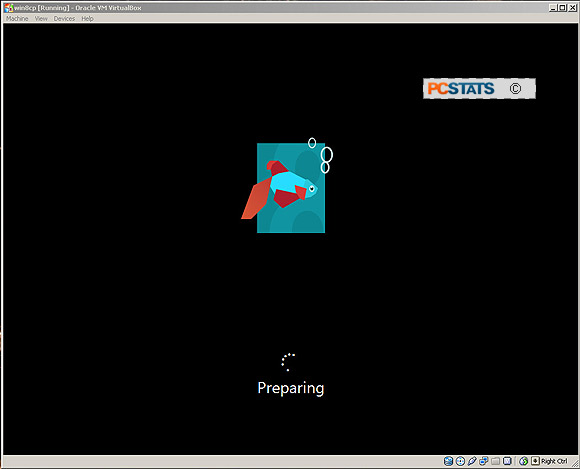Click the hard disk activity status icon
Image resolution: width=580 pixels, height=469 pixels.
[448, 461]
